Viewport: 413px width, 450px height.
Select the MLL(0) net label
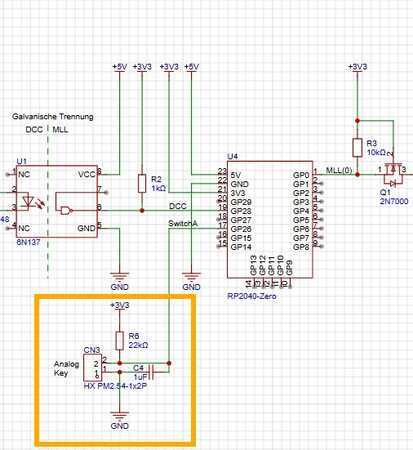click(x=339, y=170)
